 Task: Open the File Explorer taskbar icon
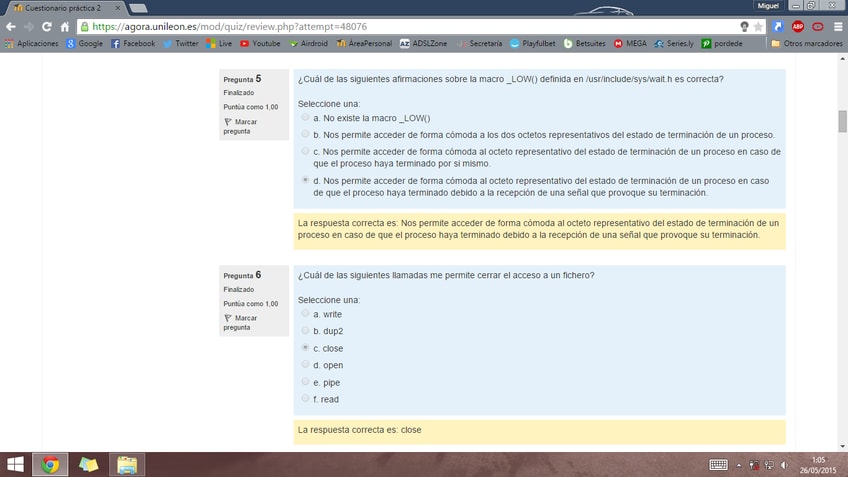(127, 465)
